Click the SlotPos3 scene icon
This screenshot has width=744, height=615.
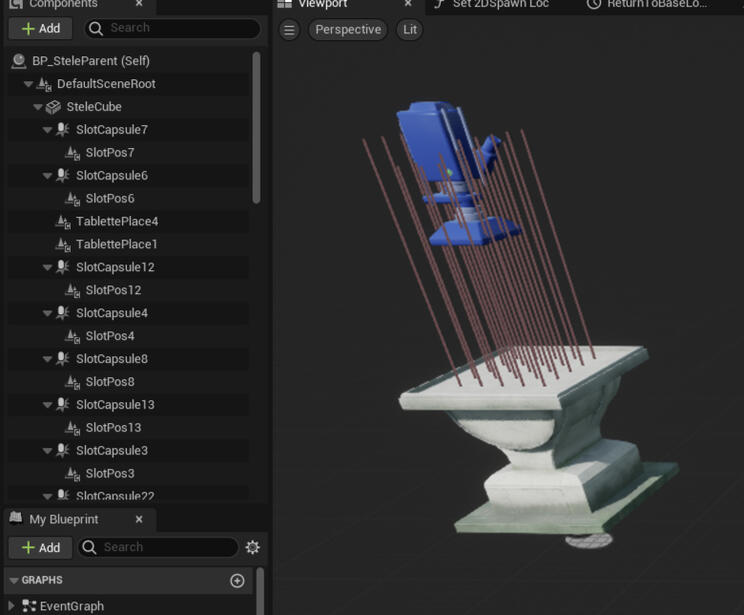click(72, 474)
